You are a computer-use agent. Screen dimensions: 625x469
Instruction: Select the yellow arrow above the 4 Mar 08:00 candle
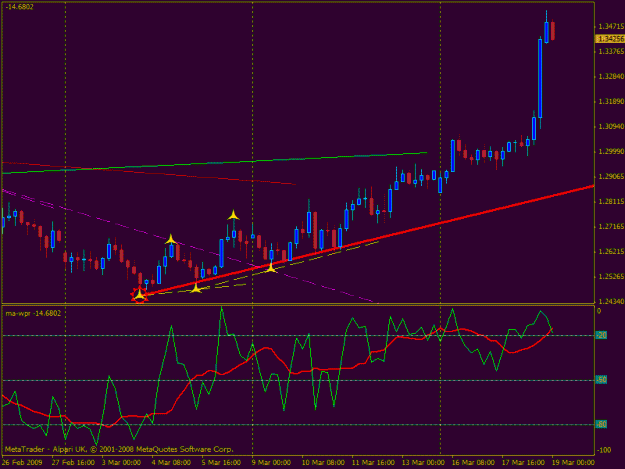171,239
